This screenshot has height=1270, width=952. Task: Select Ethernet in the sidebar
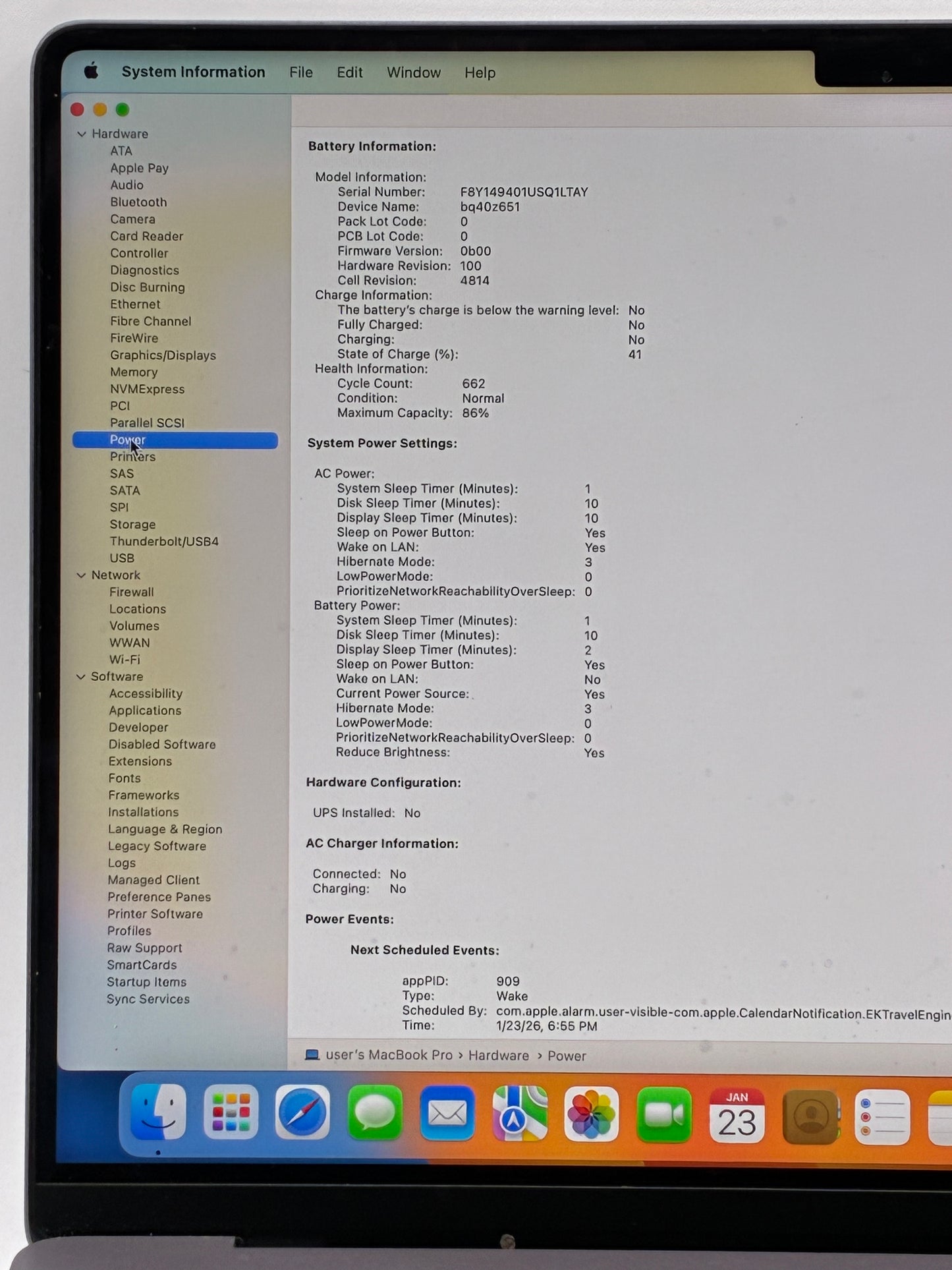pos(135,304)
